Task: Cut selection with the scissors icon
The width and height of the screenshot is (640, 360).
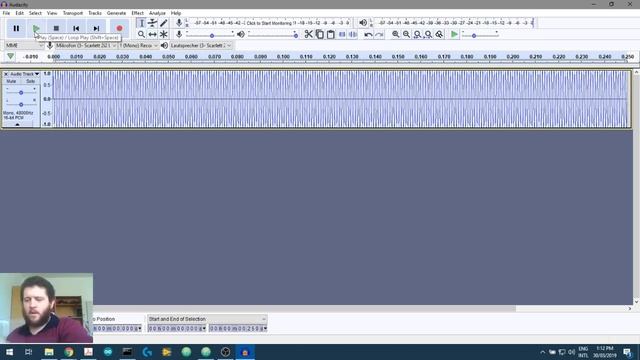Action: click(x=309, y=34)
